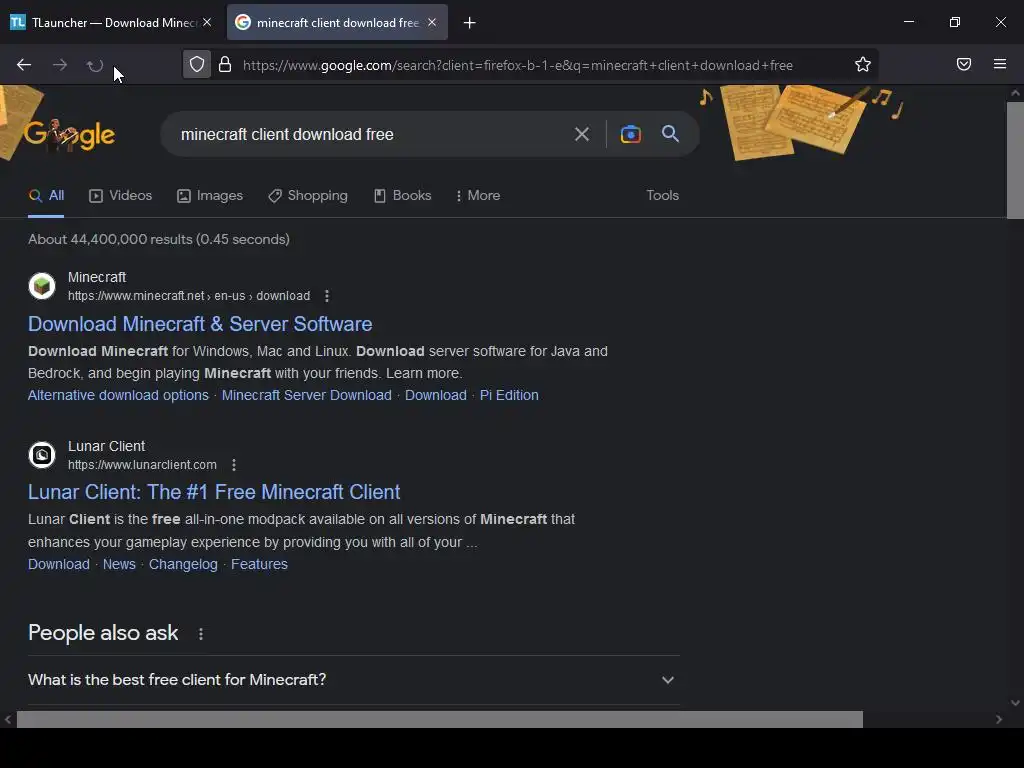Open the three-dot menu for minecraft.net result

[x=327, y=296]
